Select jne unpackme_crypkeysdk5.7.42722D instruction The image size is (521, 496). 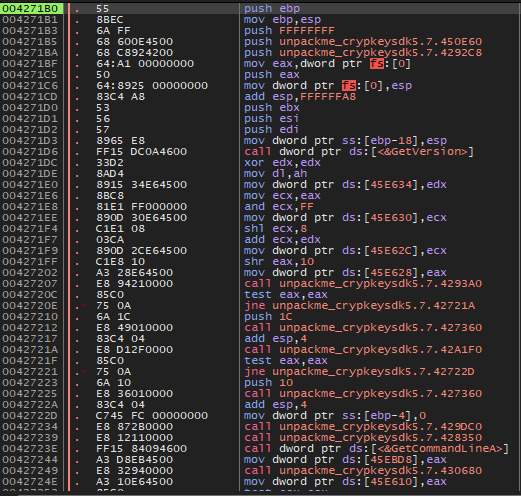(x=359, y=371)
